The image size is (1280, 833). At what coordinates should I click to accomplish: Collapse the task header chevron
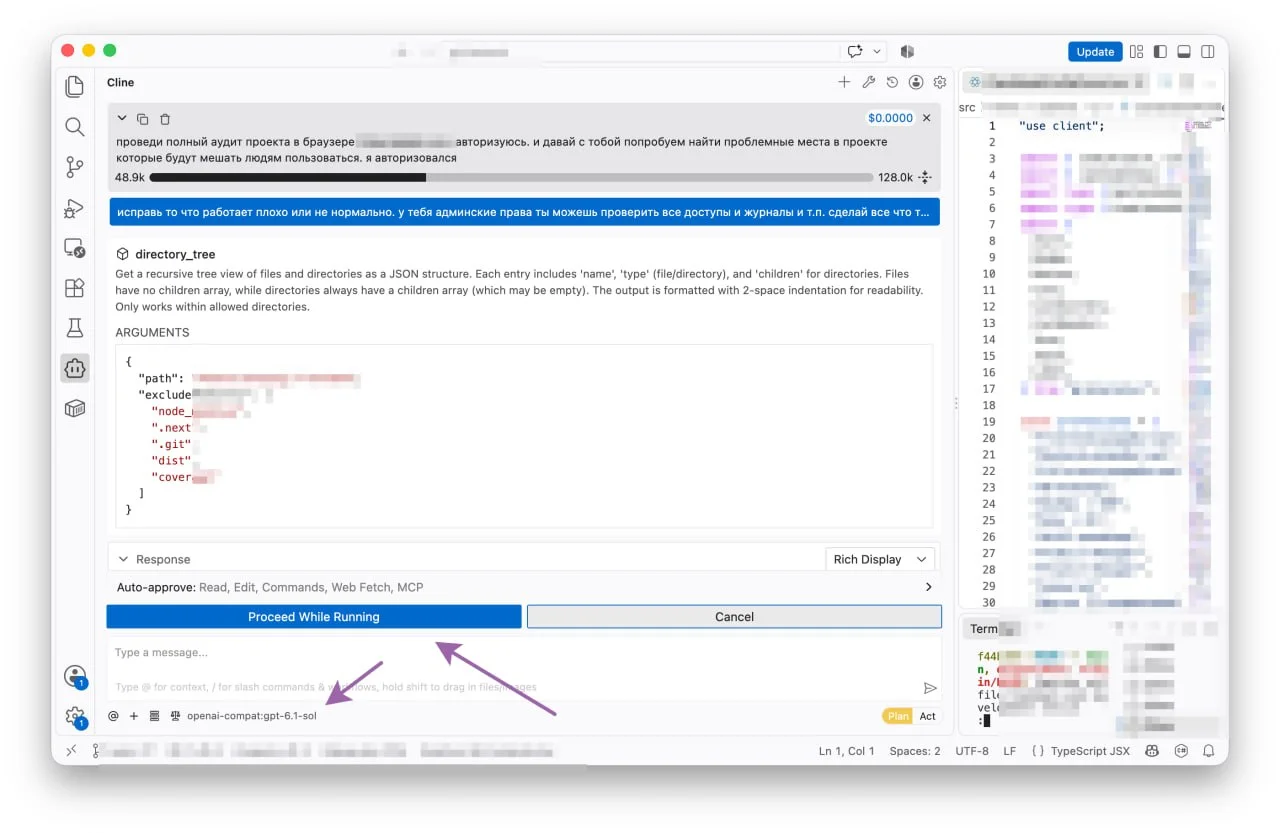(x=122, y=118)
